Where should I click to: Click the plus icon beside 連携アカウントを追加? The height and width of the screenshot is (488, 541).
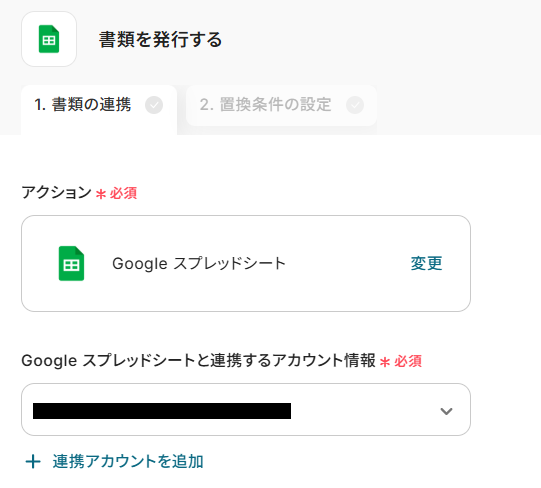(x=33, y=462)
